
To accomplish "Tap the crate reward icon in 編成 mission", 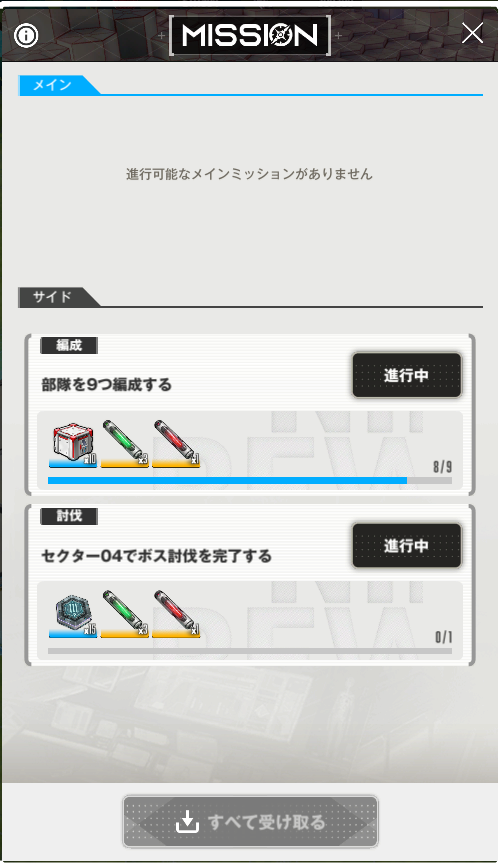I will click(x=73, y=445).
